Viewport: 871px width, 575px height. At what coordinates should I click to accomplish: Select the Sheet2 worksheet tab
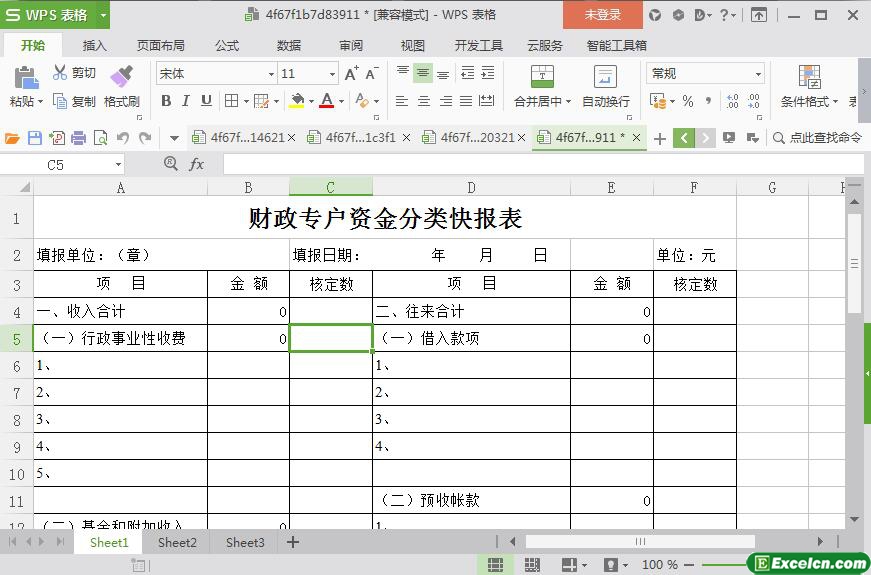pos(177,542)
